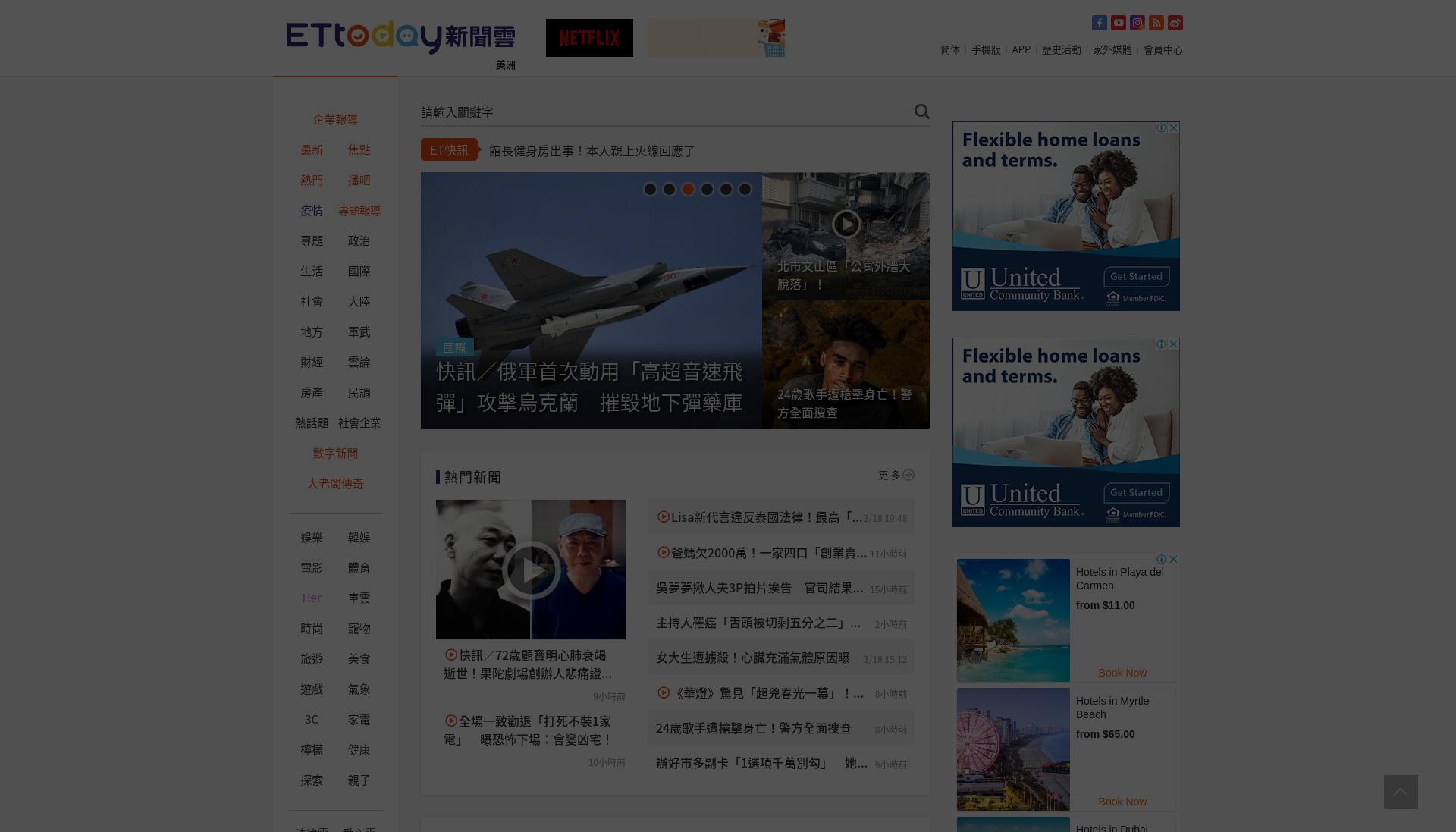The height and width of the screenshot is (832, 1456).
Task: Close the first United Community Bank ad
Action: (1174, 127)
